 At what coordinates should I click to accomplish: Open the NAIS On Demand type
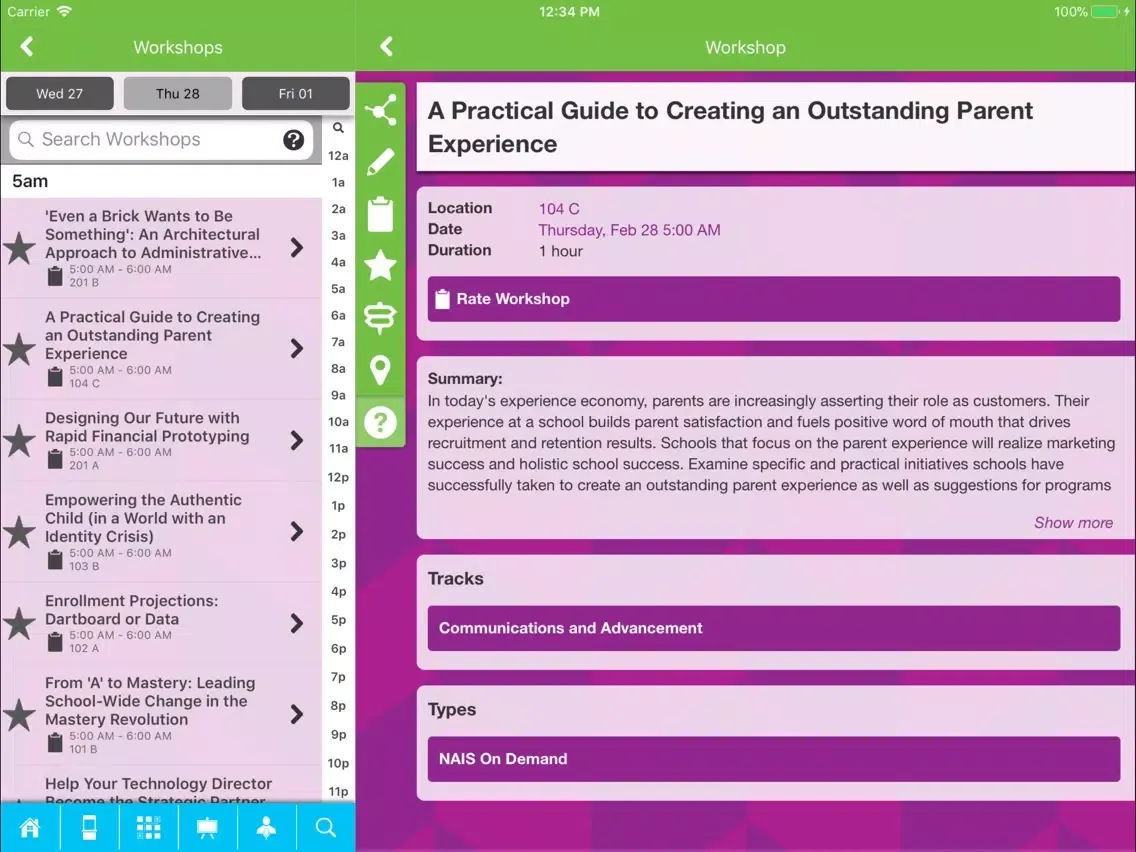pos(774,759)
